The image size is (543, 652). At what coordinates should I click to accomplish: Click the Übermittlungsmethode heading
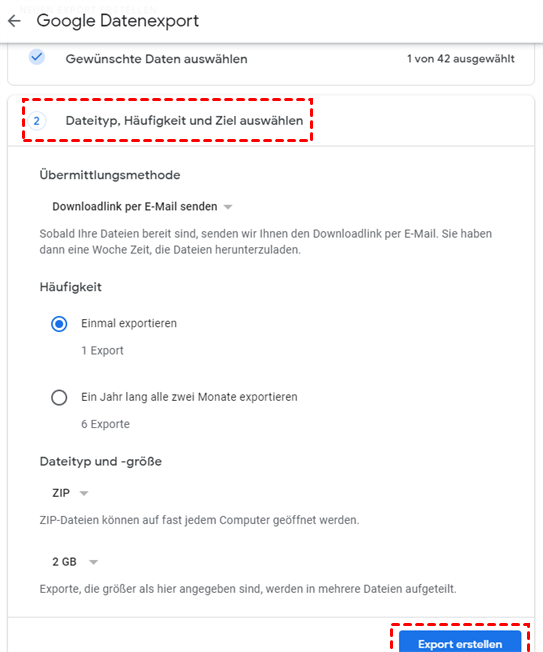coord(110,175)
